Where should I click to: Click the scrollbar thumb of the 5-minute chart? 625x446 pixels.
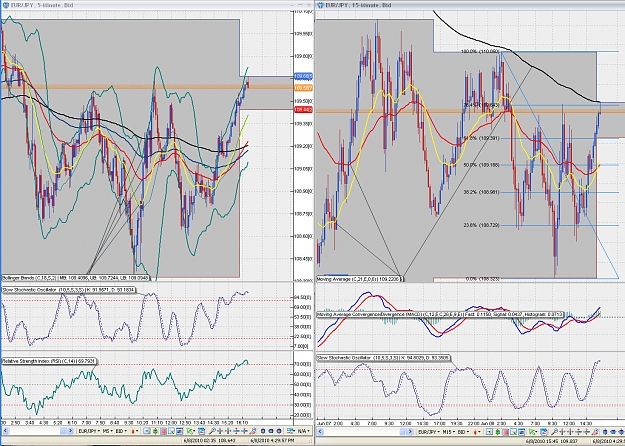63,430
